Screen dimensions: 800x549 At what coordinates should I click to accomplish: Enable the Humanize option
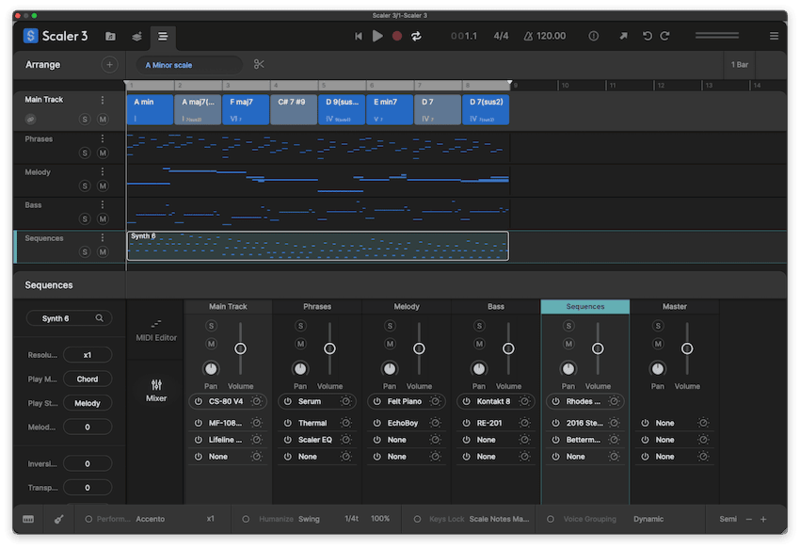tap(246, 519)
